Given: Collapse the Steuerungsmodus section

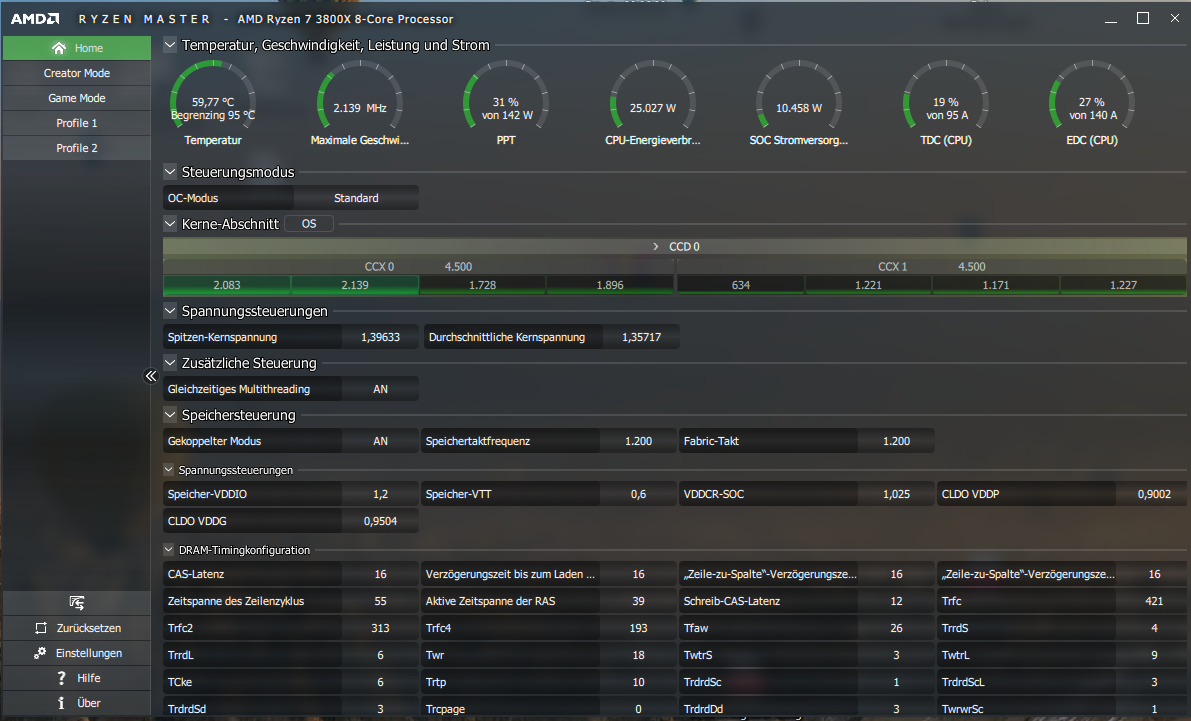Looking at the screenshot, I should coord(170,172).
